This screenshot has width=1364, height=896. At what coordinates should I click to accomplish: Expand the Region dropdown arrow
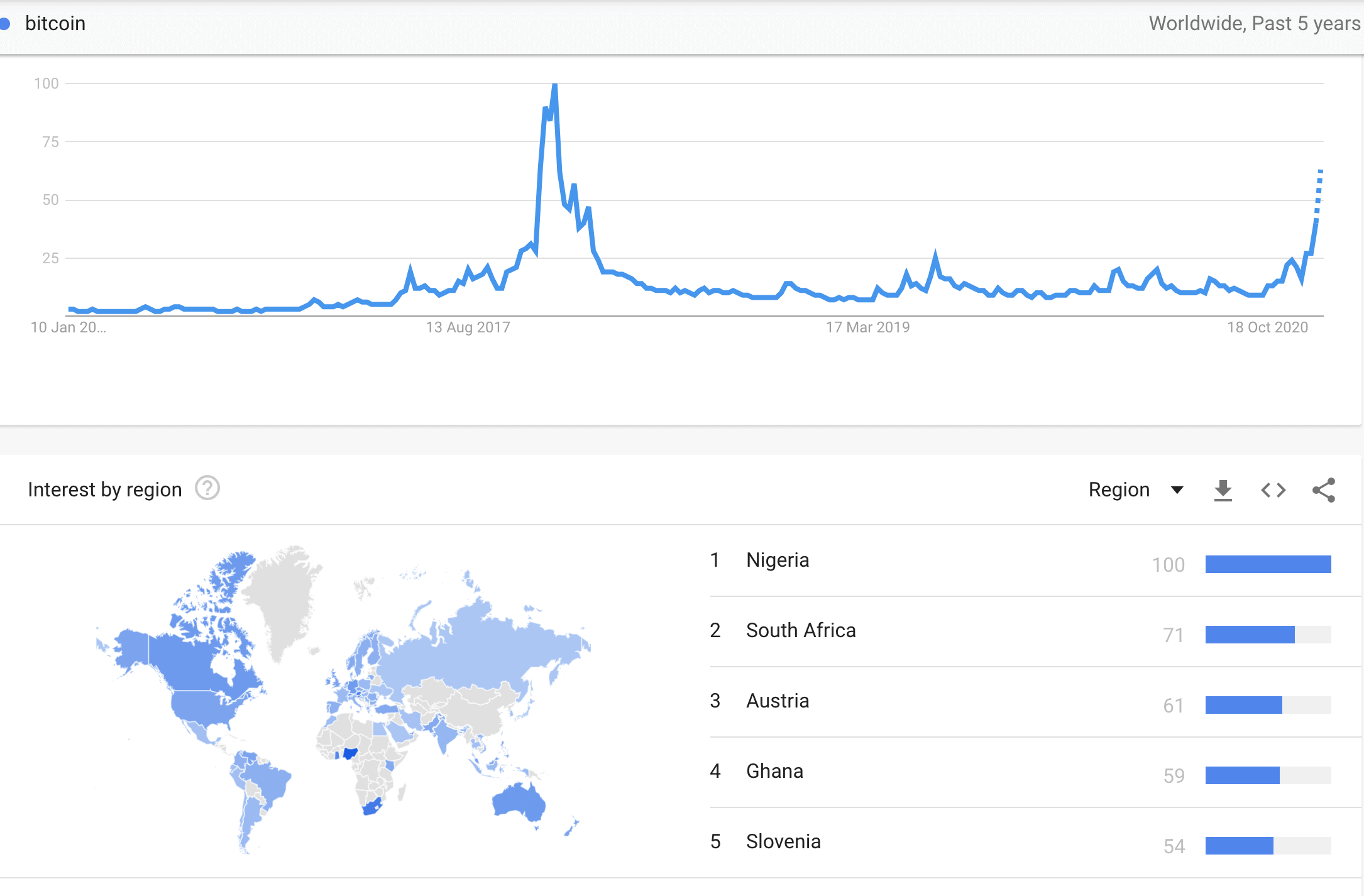click(x=1177, y=490)
